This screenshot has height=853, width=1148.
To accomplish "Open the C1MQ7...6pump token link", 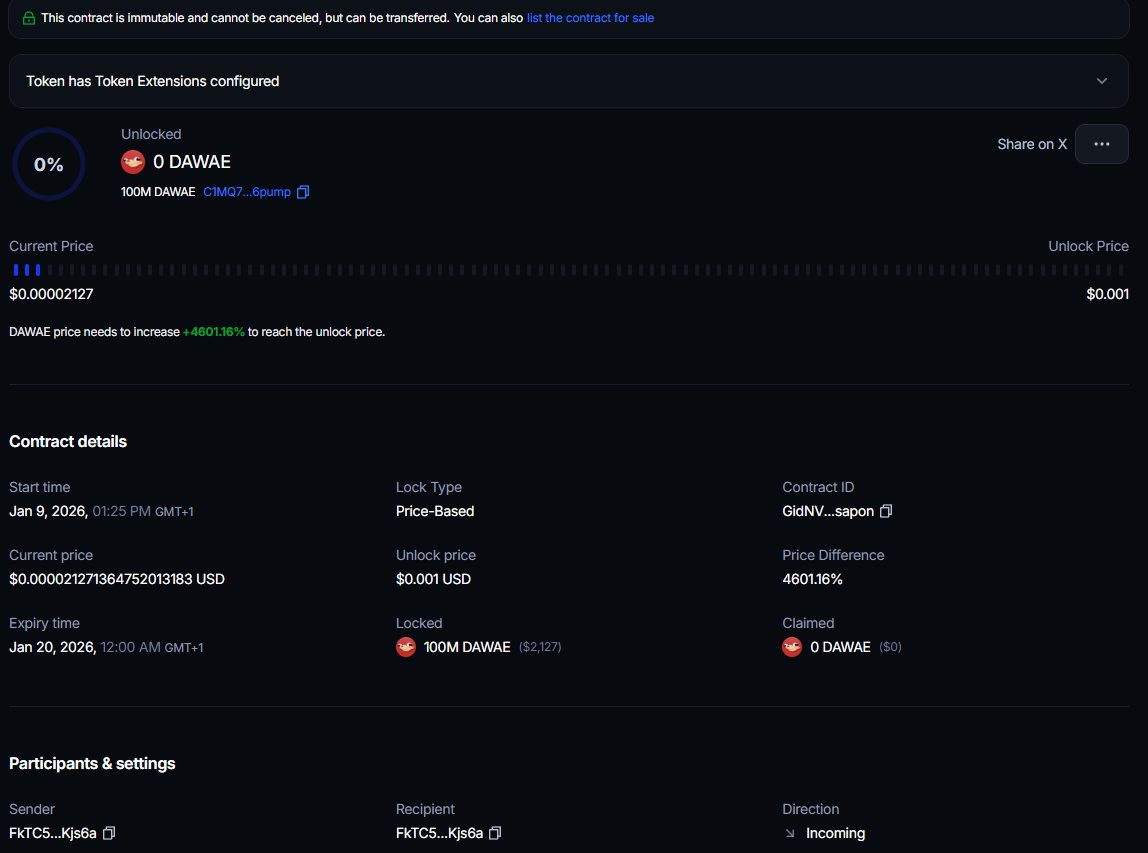I will click(247, 192).
